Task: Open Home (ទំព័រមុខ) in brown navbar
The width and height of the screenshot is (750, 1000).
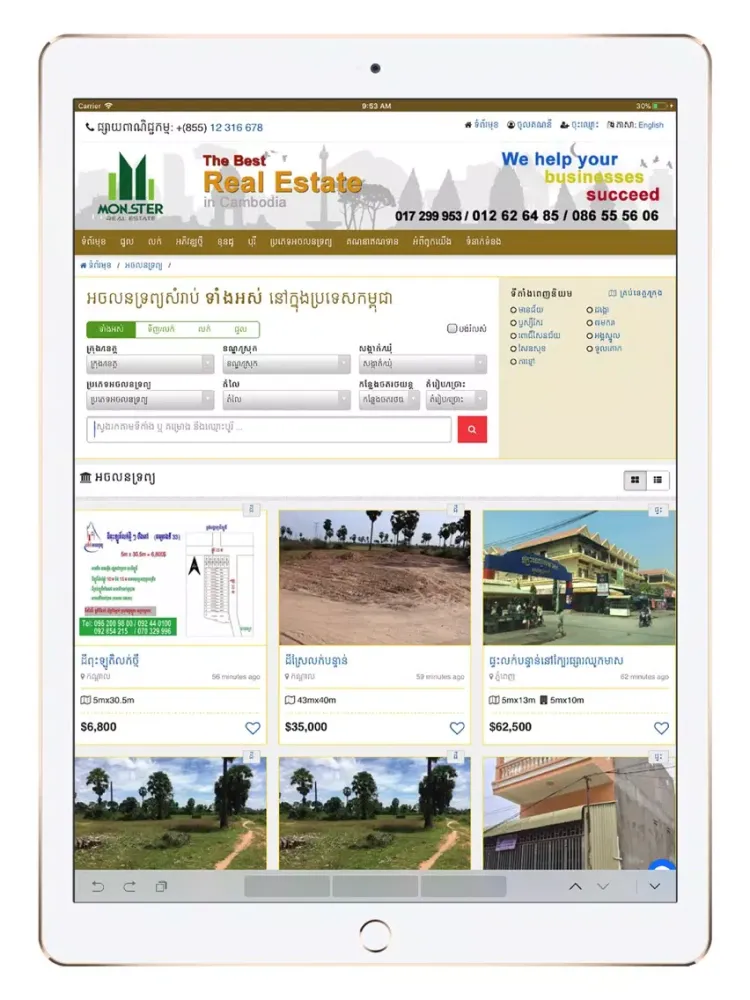Action: tap(93, 242)
